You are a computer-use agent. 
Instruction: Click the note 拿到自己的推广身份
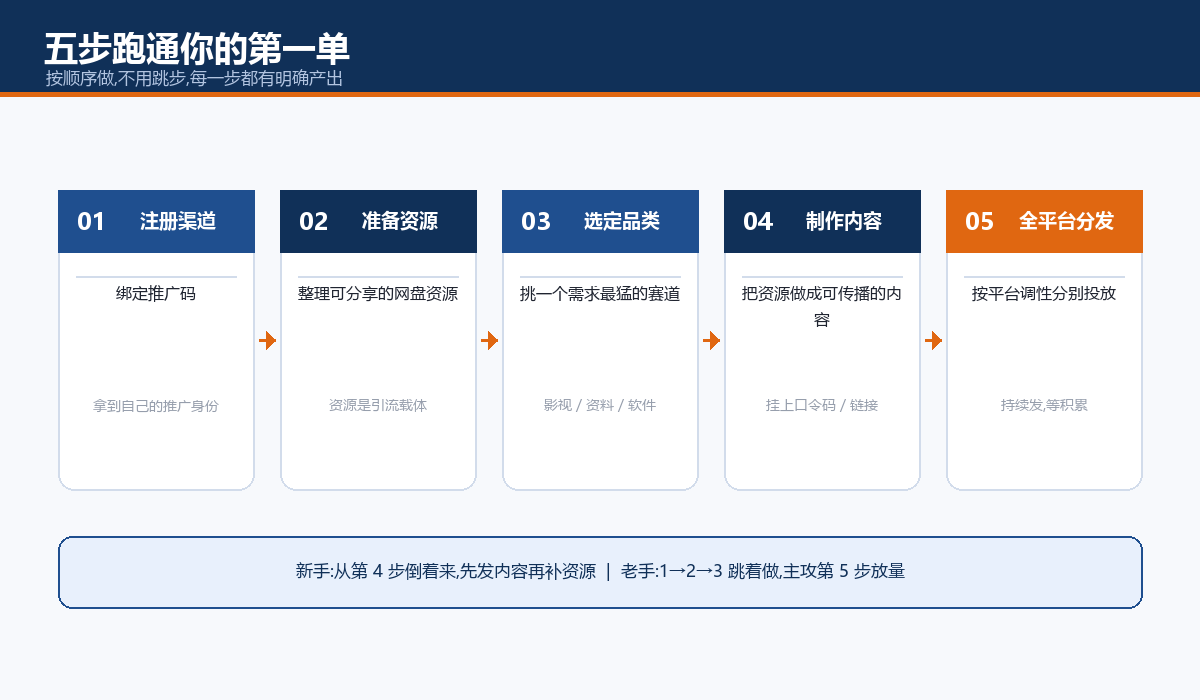point(156,406)
